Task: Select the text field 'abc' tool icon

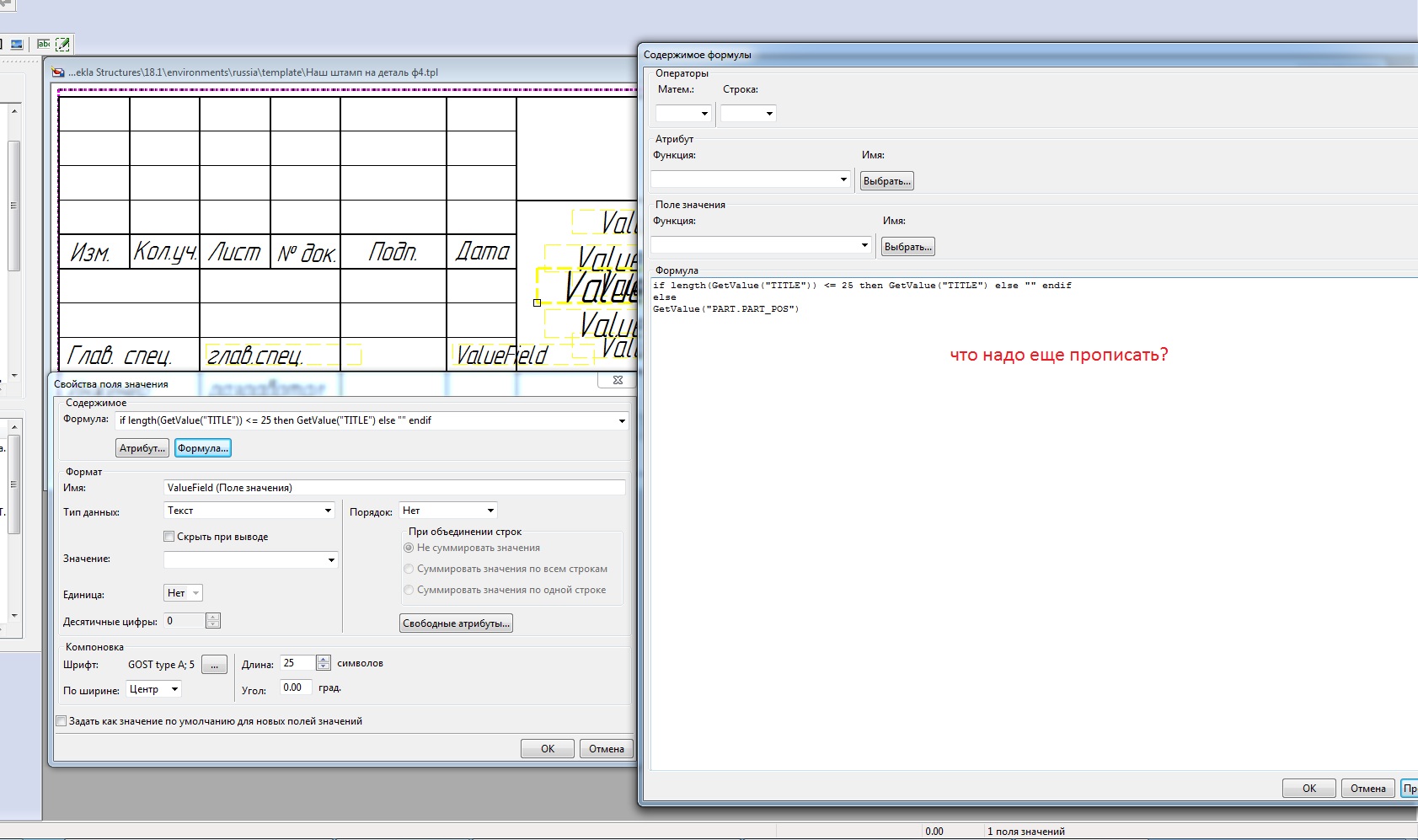Action: (44, 44)
